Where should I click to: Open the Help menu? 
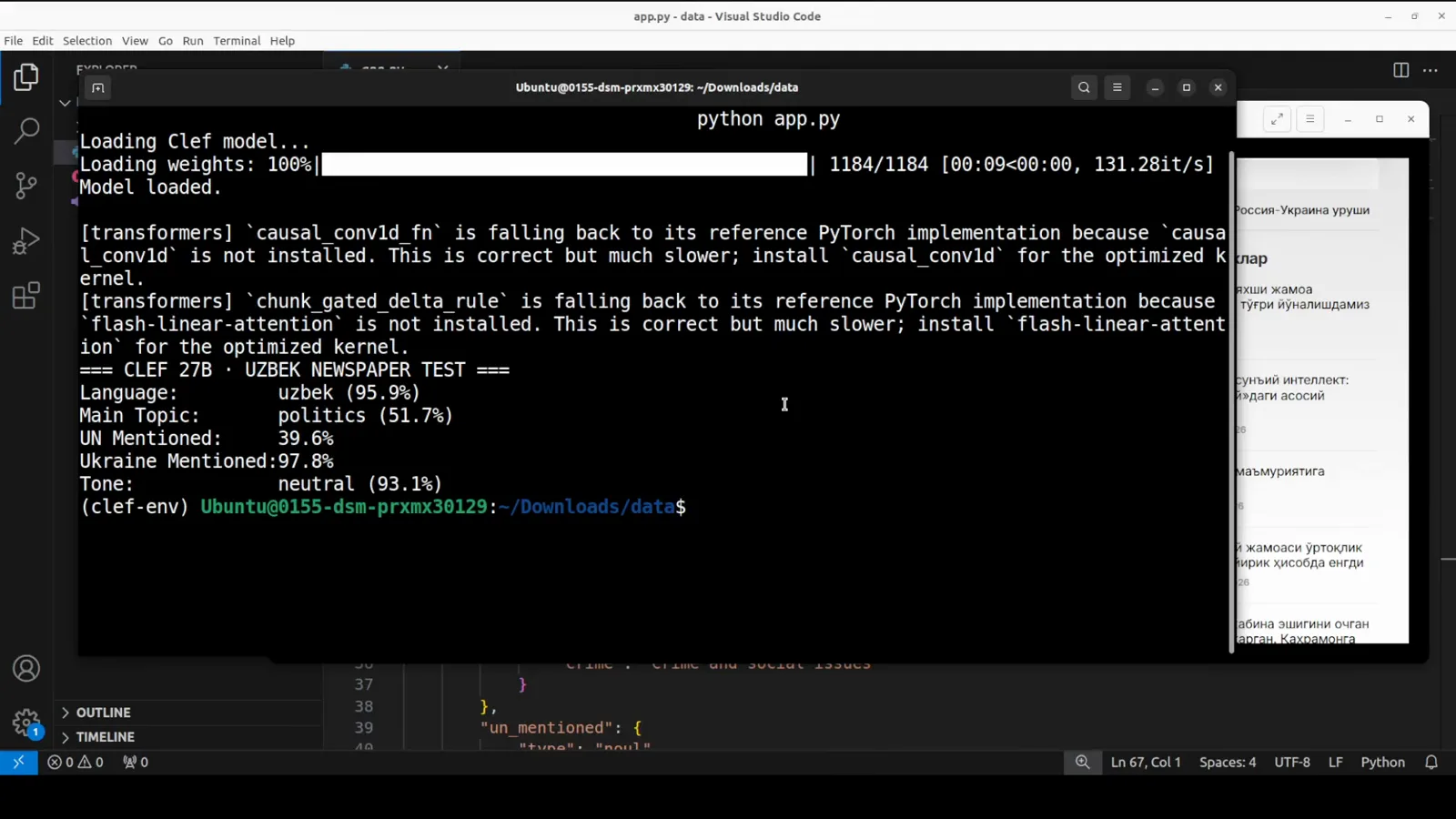click(282, 41)
